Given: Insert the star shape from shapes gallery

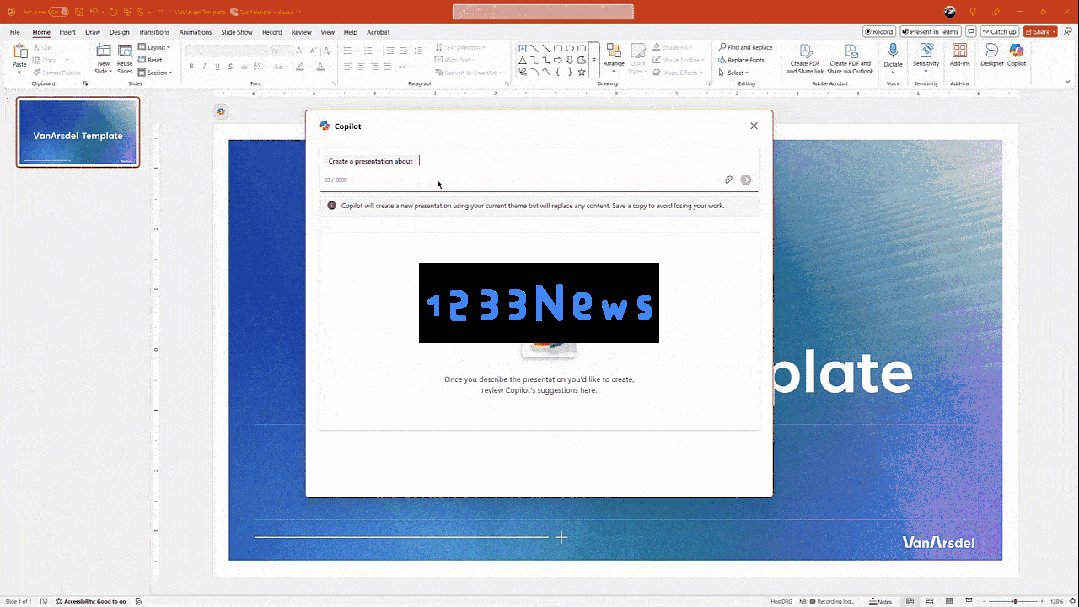Looking at the screenshot, I should (x=581, y=72).
